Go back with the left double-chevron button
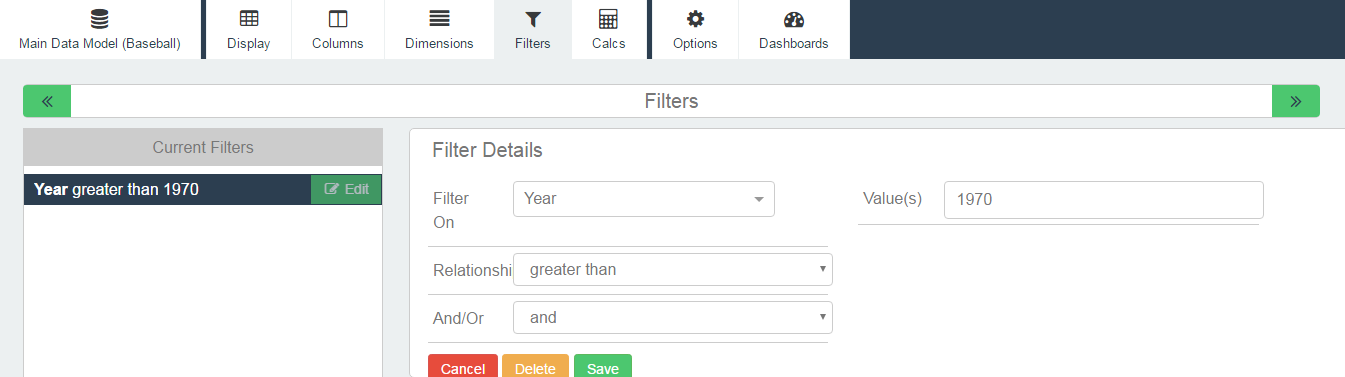 tap(47, 101)
